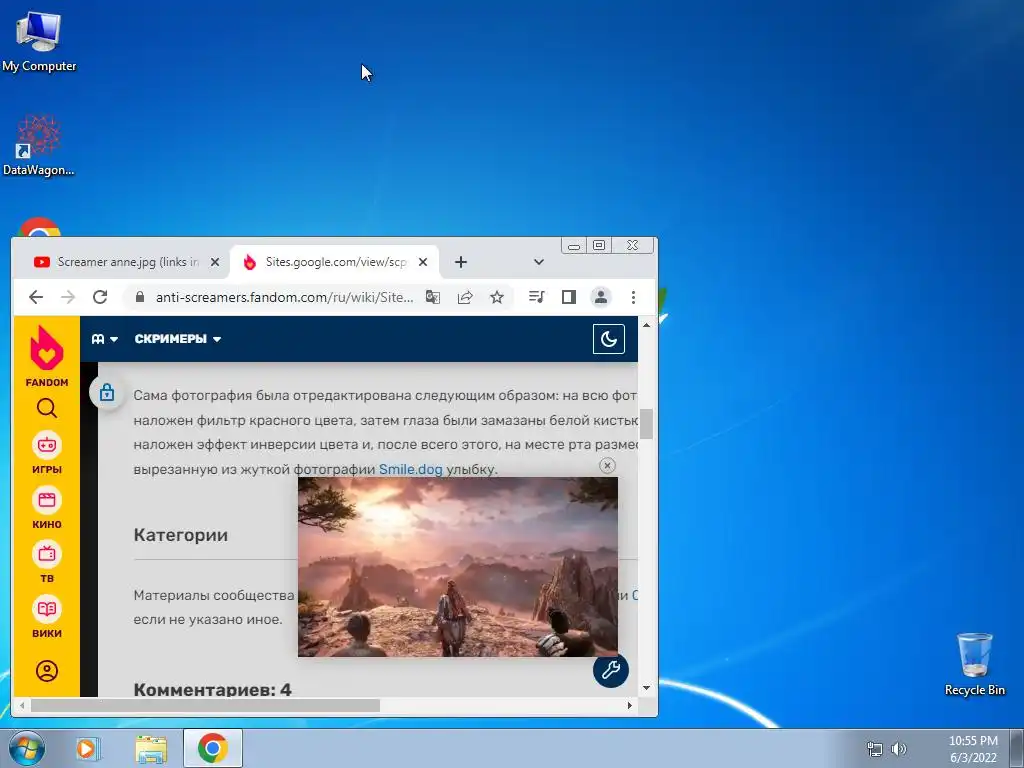This screenshot has height=768, width=1024.
Task: Click the Chrome back arrow
Action: pyautogui.click(x=36, y=297)
